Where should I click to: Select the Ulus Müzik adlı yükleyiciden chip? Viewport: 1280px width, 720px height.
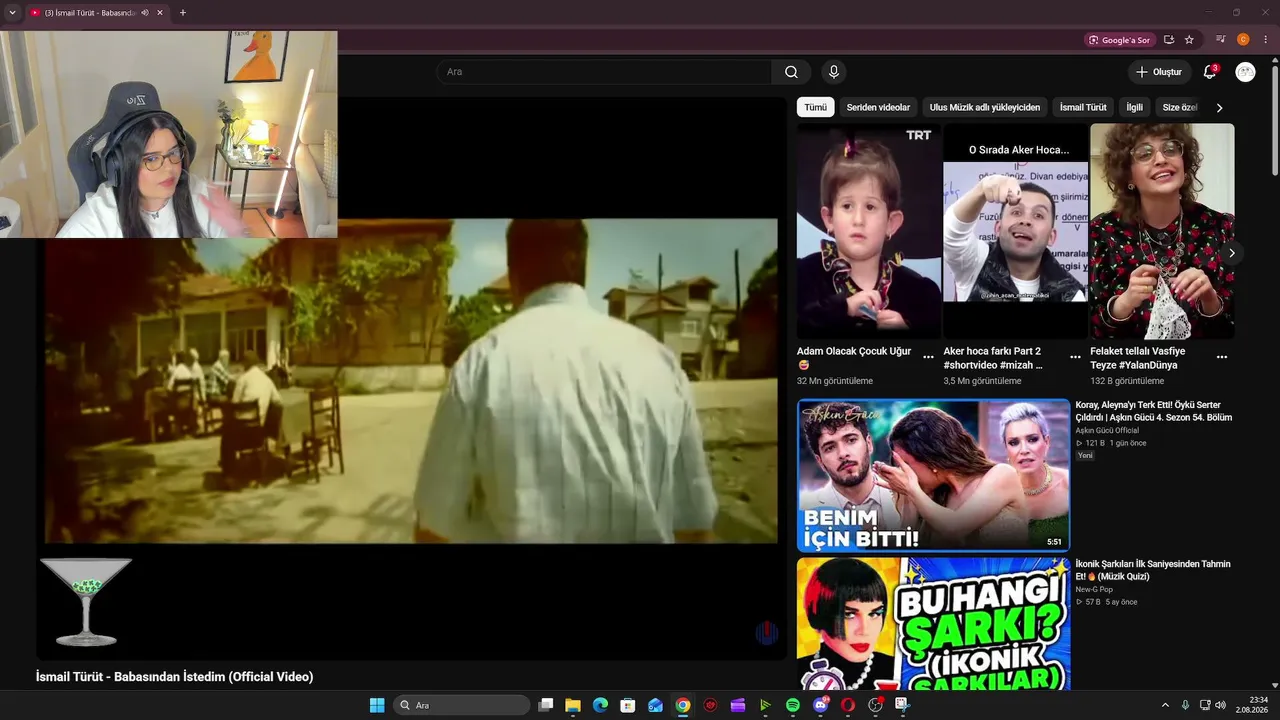tap(985, 107)
